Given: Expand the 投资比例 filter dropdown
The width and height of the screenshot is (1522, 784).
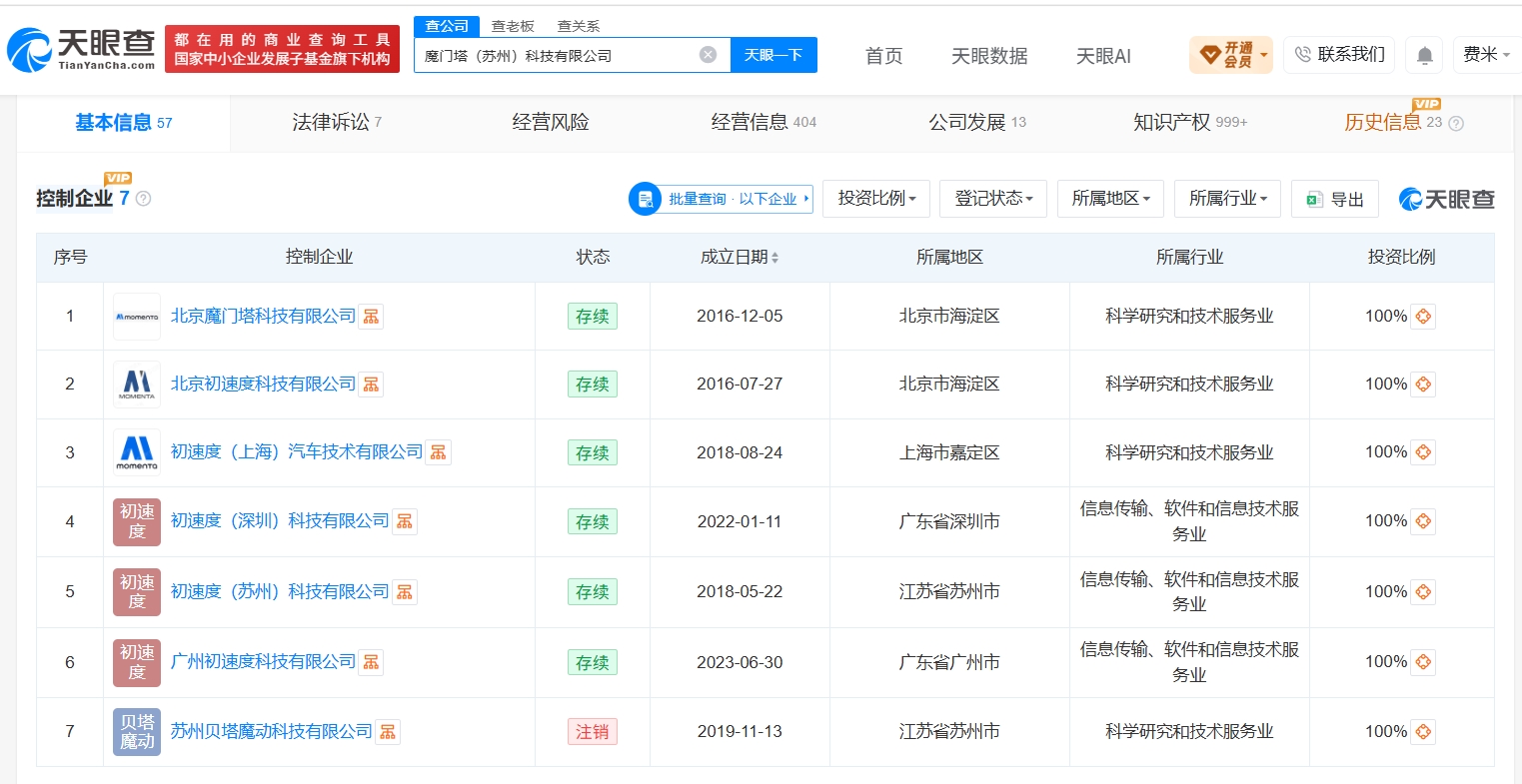Looking at the screenshot, I should [876, 199].
